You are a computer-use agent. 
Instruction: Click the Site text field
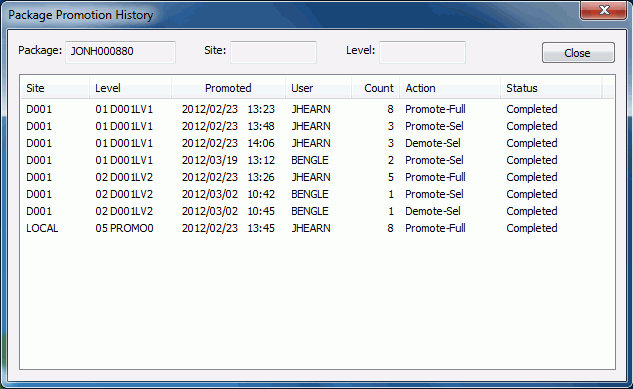(273, 52)
